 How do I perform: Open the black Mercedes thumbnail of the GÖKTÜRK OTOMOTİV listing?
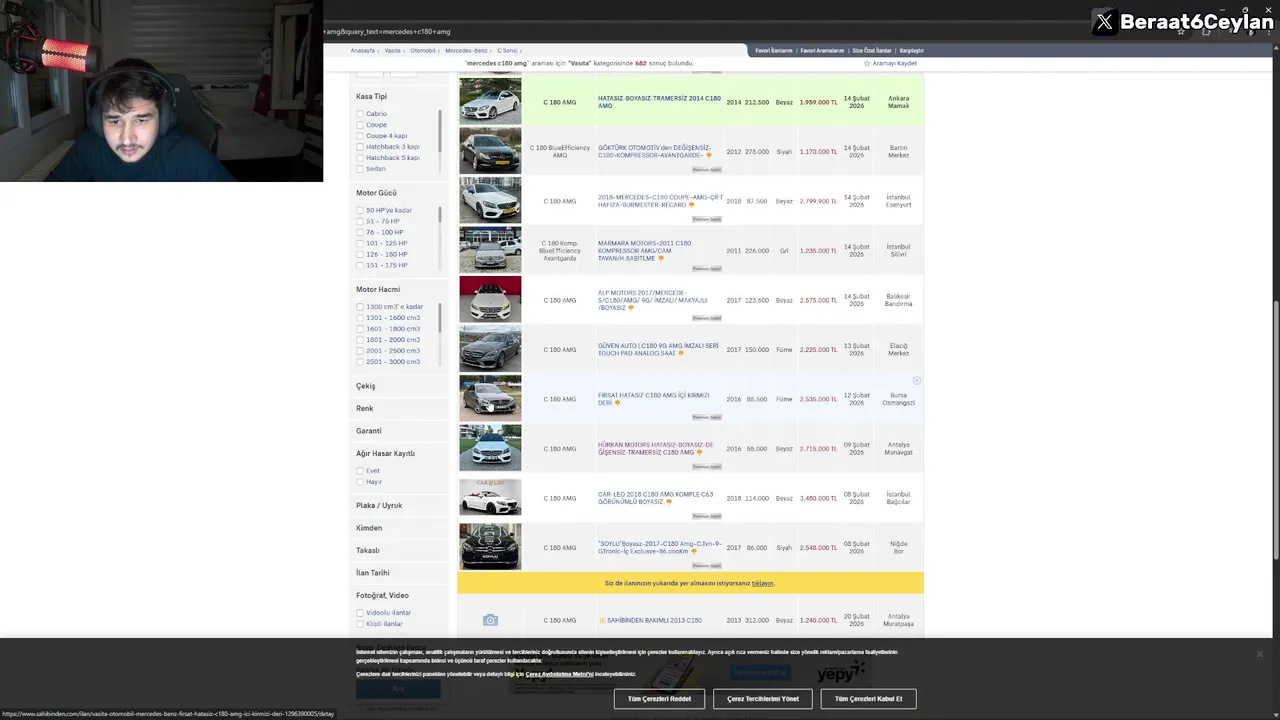tap(490, 151)
